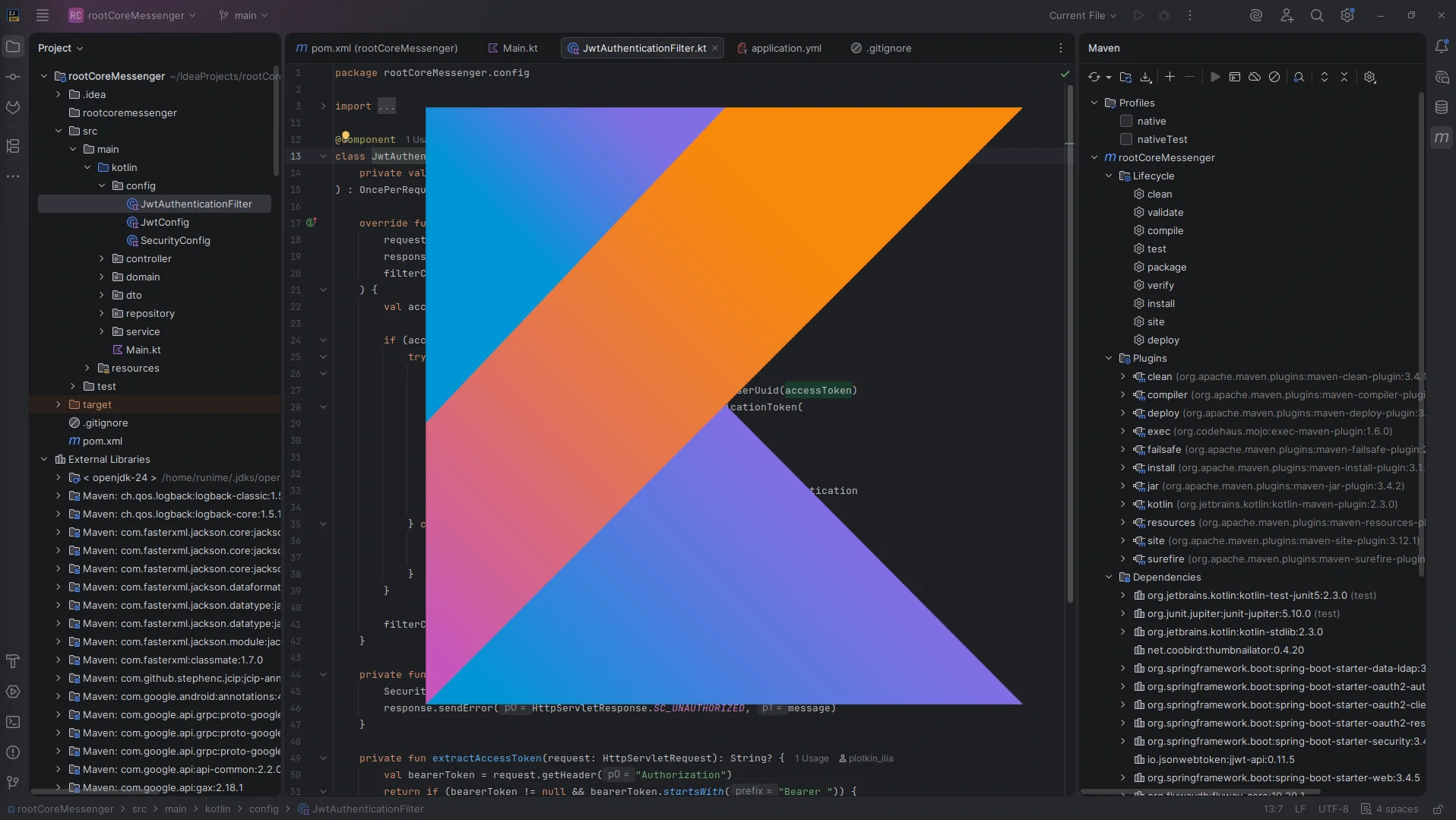Screen dimensions: 1456x820
Task: Reload all Maven projects
Action: [1096, 77]
